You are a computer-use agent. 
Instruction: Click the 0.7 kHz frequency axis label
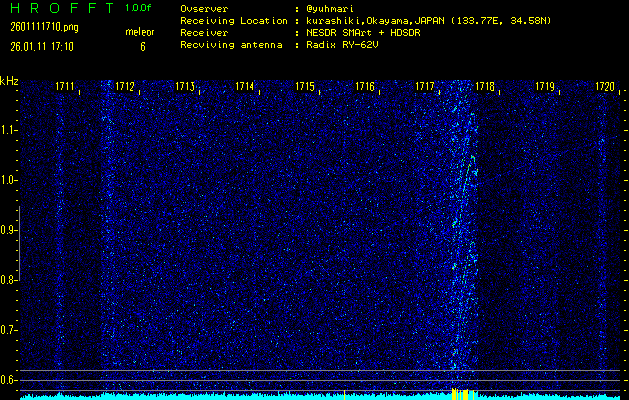pyautogui.click(x=9, y=329)
